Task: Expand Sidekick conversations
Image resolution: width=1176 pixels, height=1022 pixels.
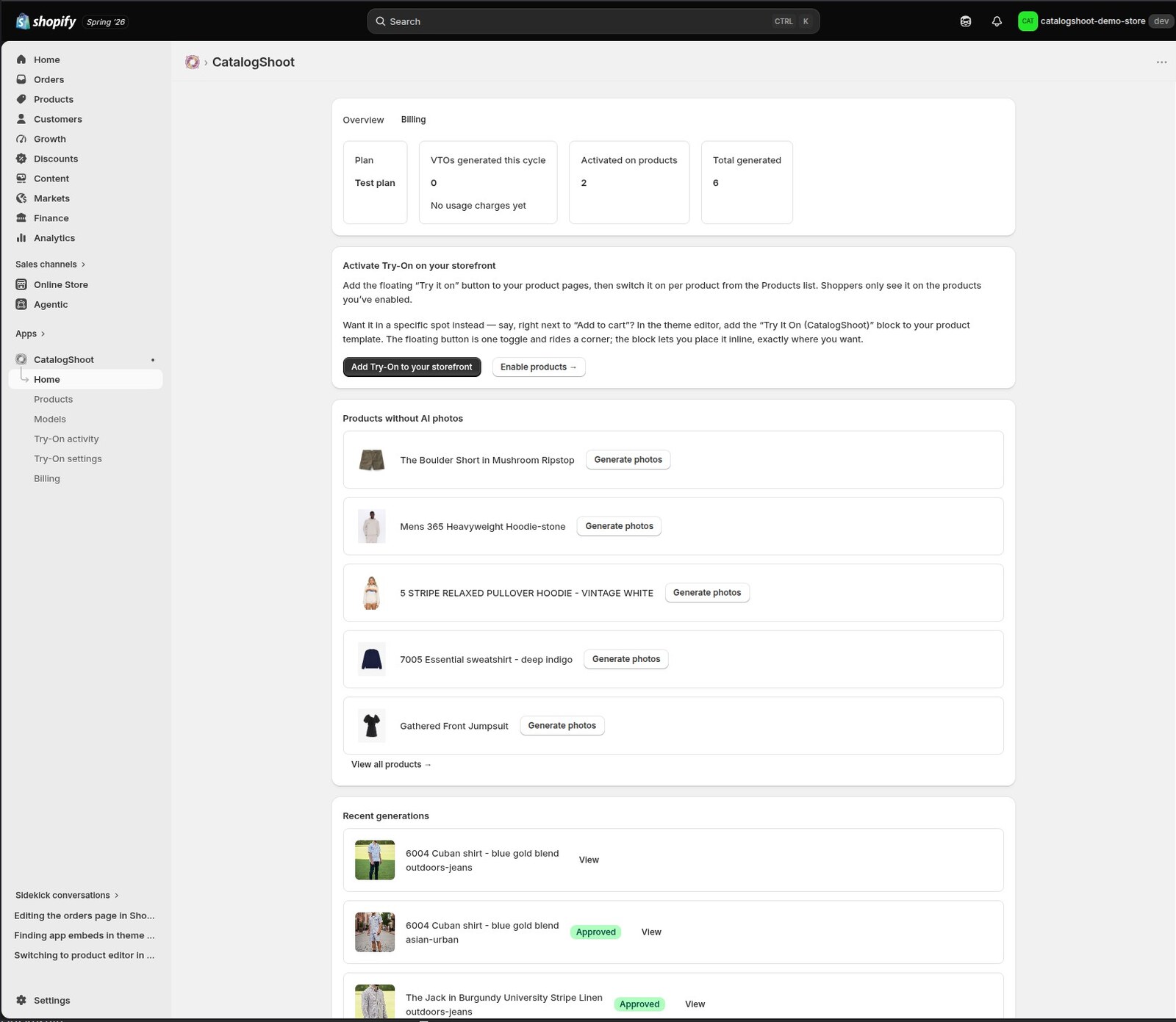Action: pos(67,895)
